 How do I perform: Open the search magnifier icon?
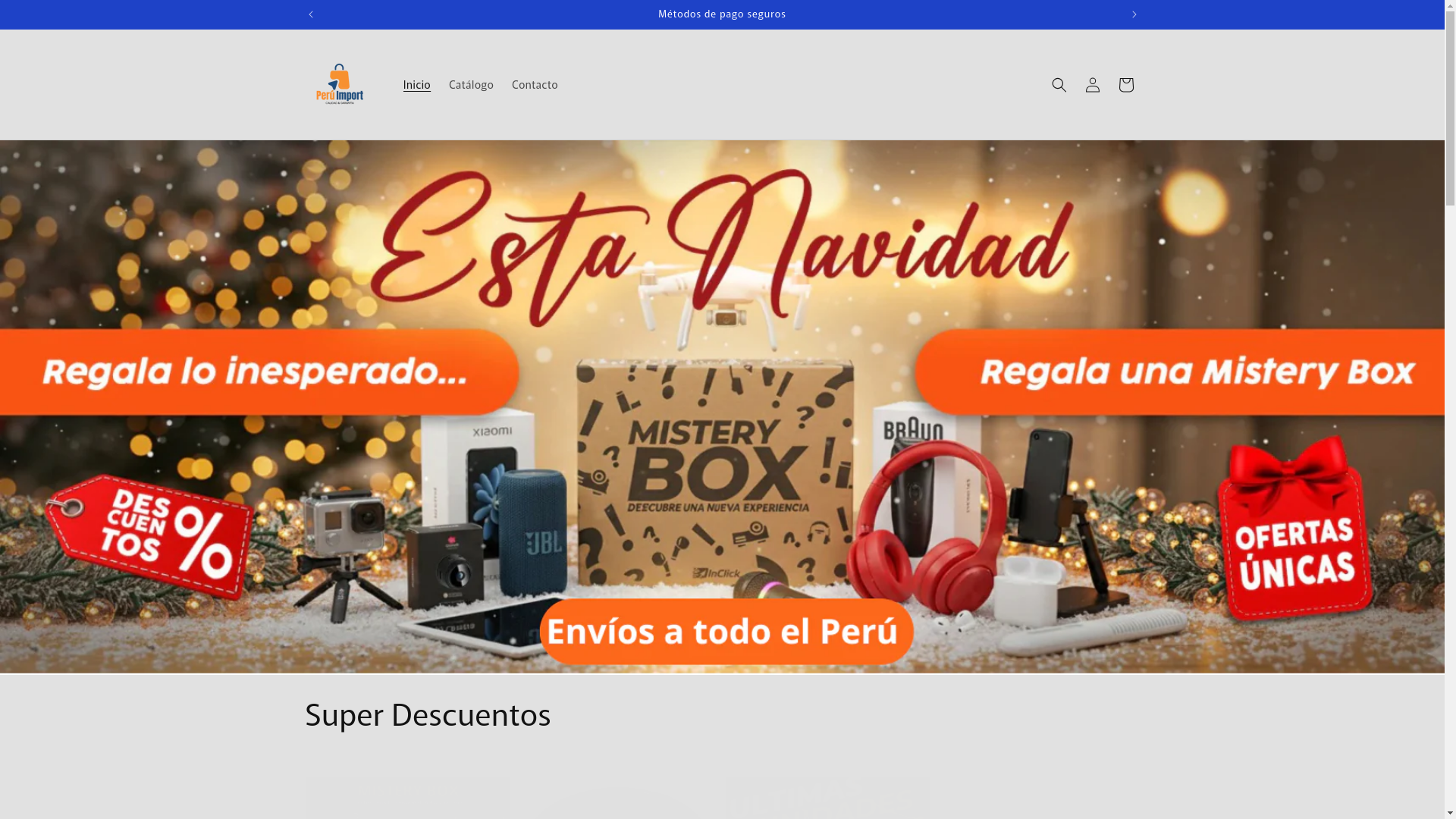1059,85
